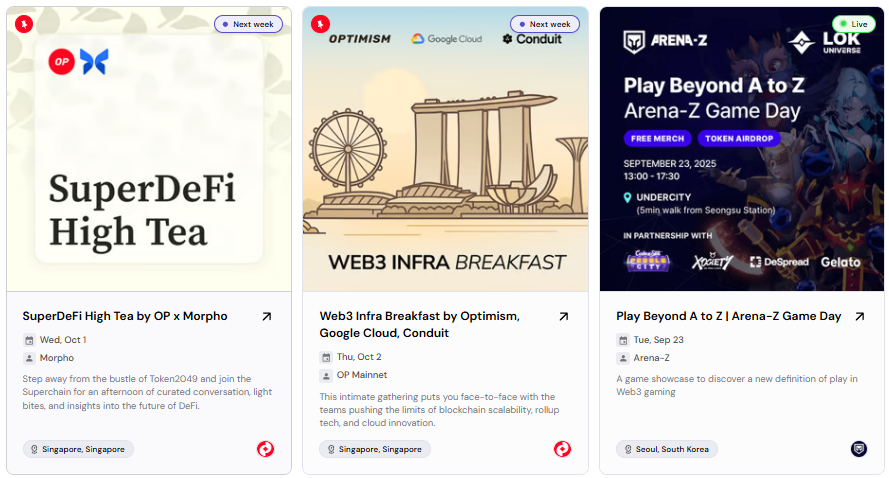Image resolution: width=889 pixels, height=478 pixels.
Task: Click the TOKEN AIRDROP pill on game banner
Action: (739, 138)
